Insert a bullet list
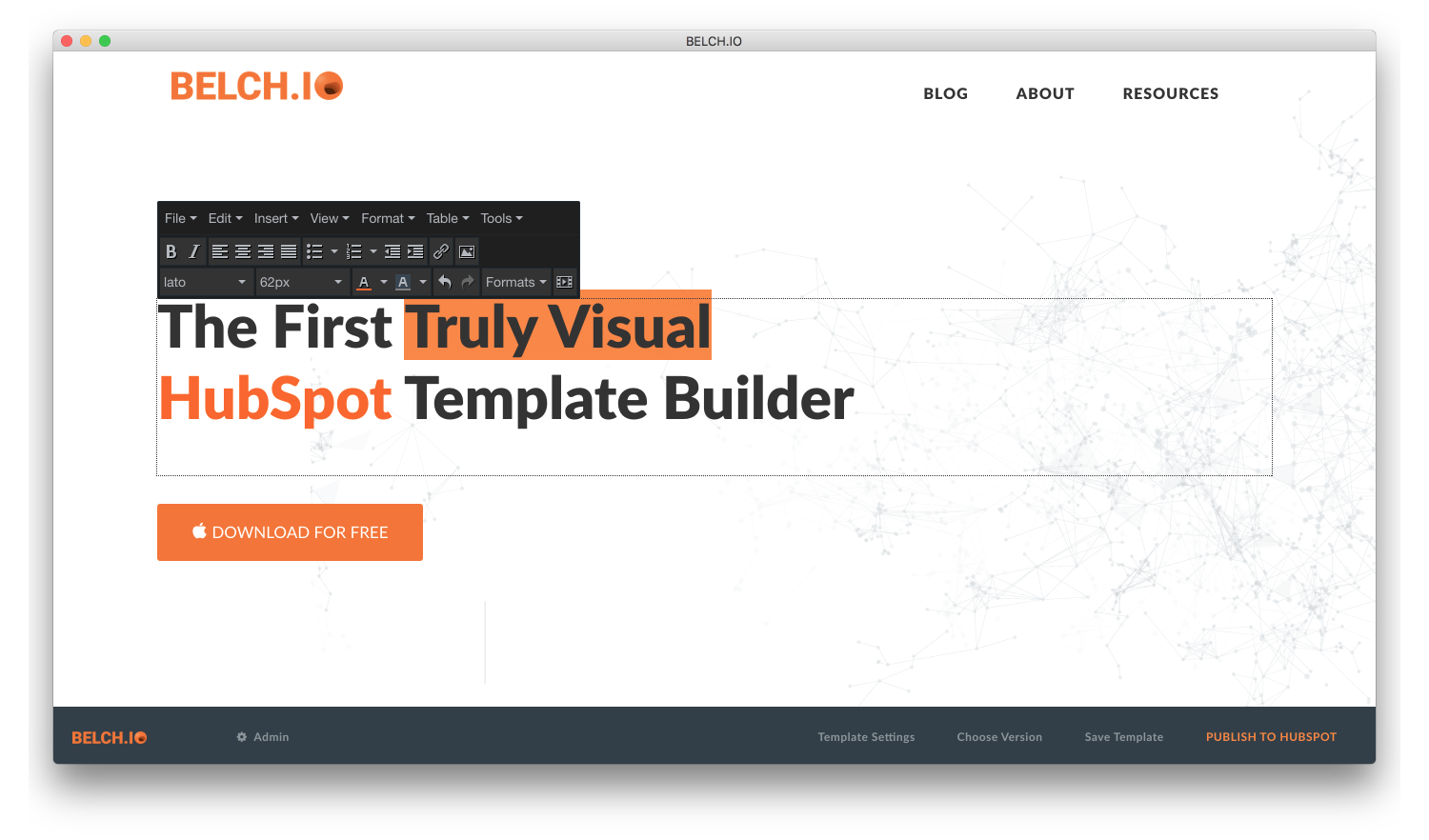Screen dimensions: 1429x840 (x=314, y=251)
